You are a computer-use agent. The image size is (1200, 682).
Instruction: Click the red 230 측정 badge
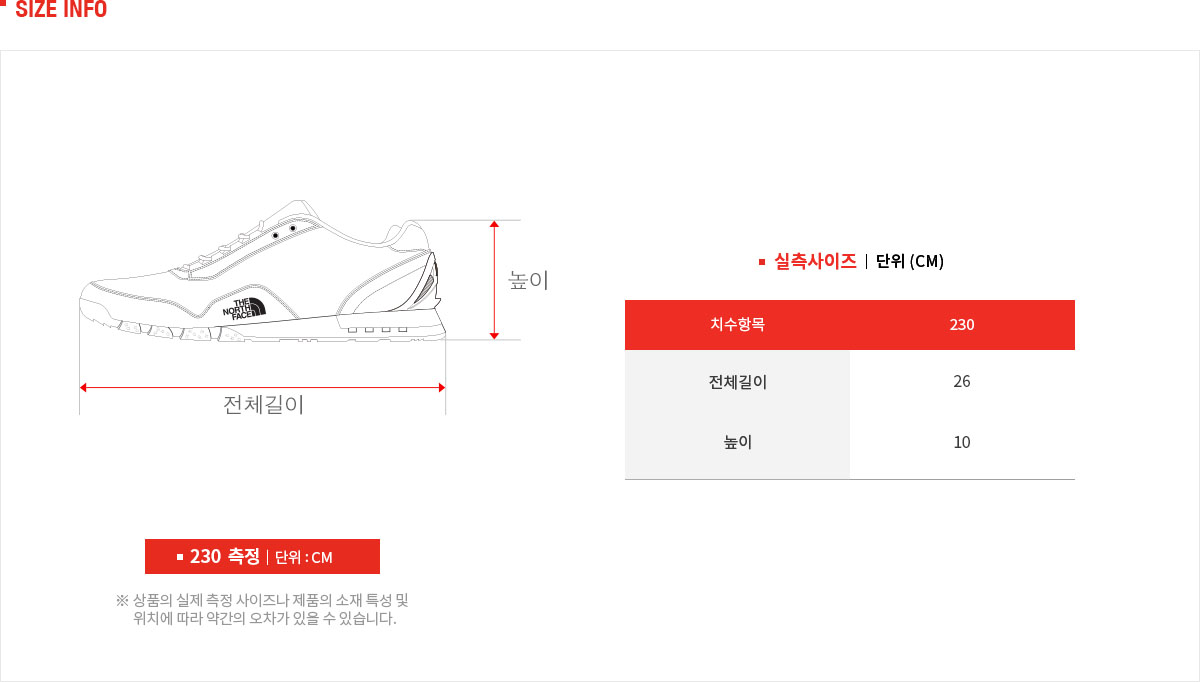pos(262,557)
